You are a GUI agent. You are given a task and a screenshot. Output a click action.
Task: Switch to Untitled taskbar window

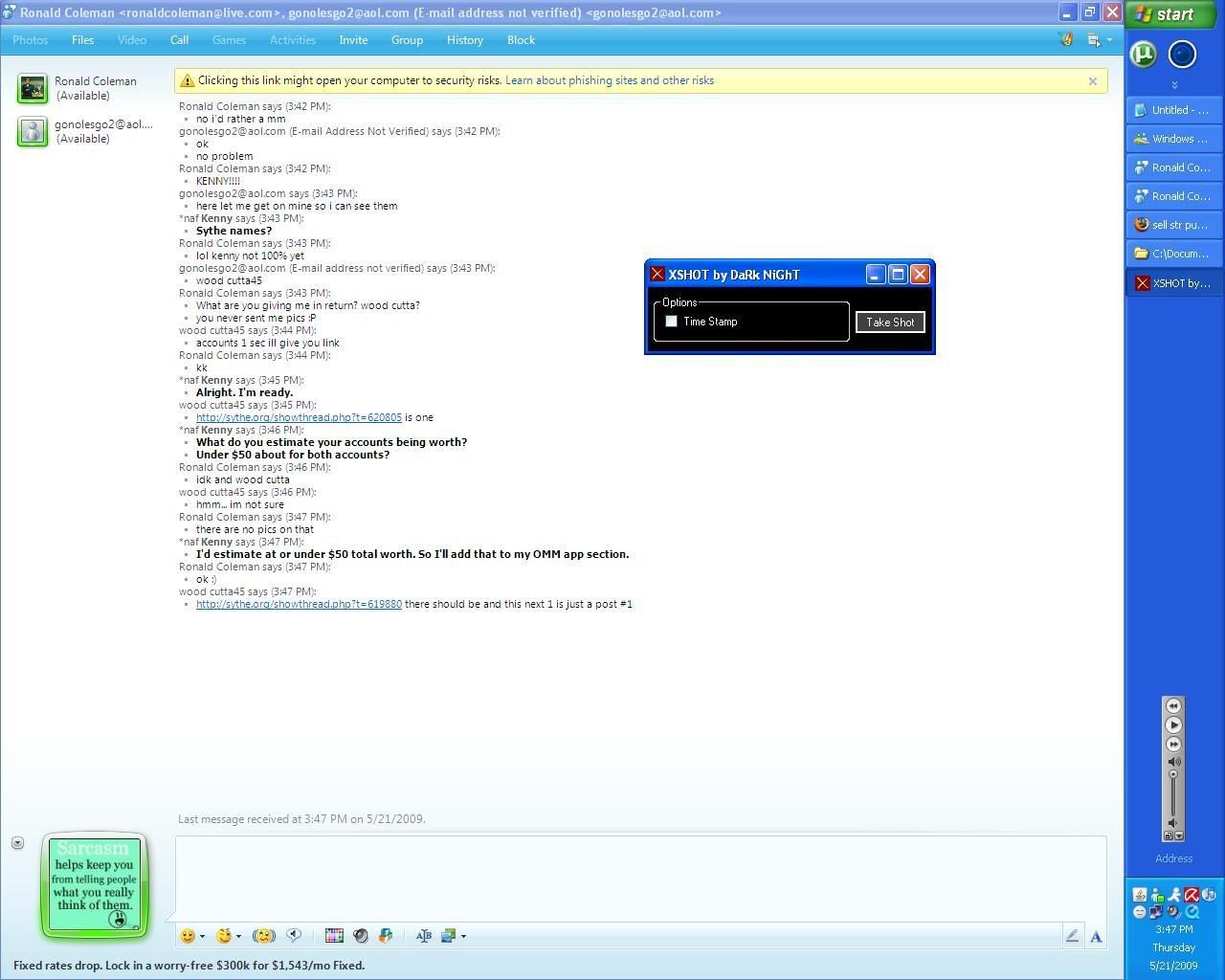[1174, 110]
